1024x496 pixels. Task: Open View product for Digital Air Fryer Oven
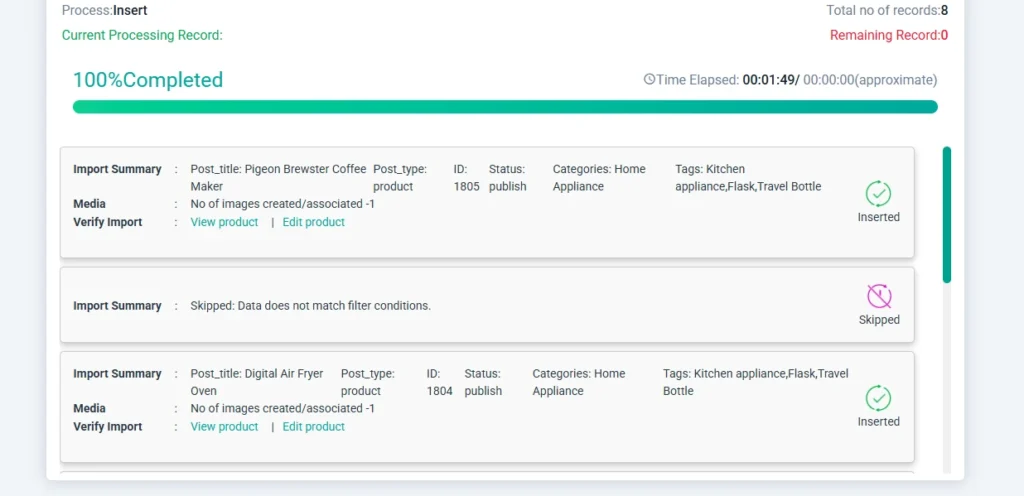[224, 426]
